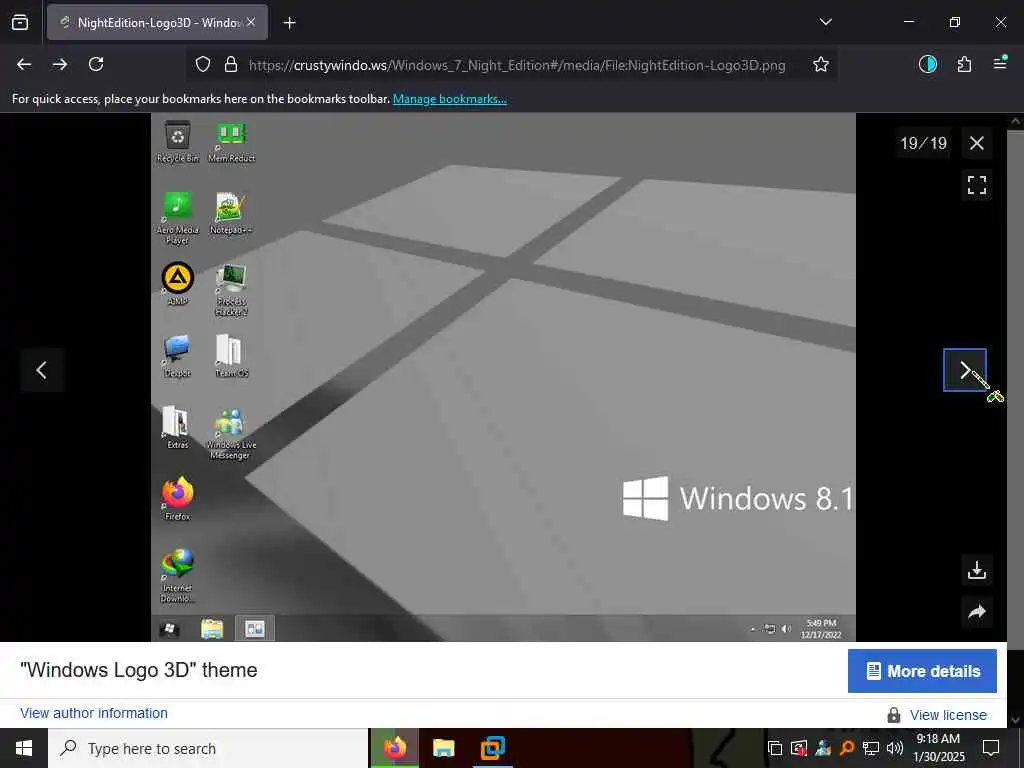Close the media viewer overlay
Viewport: 1024px width, 768px height.
(976, 143)
